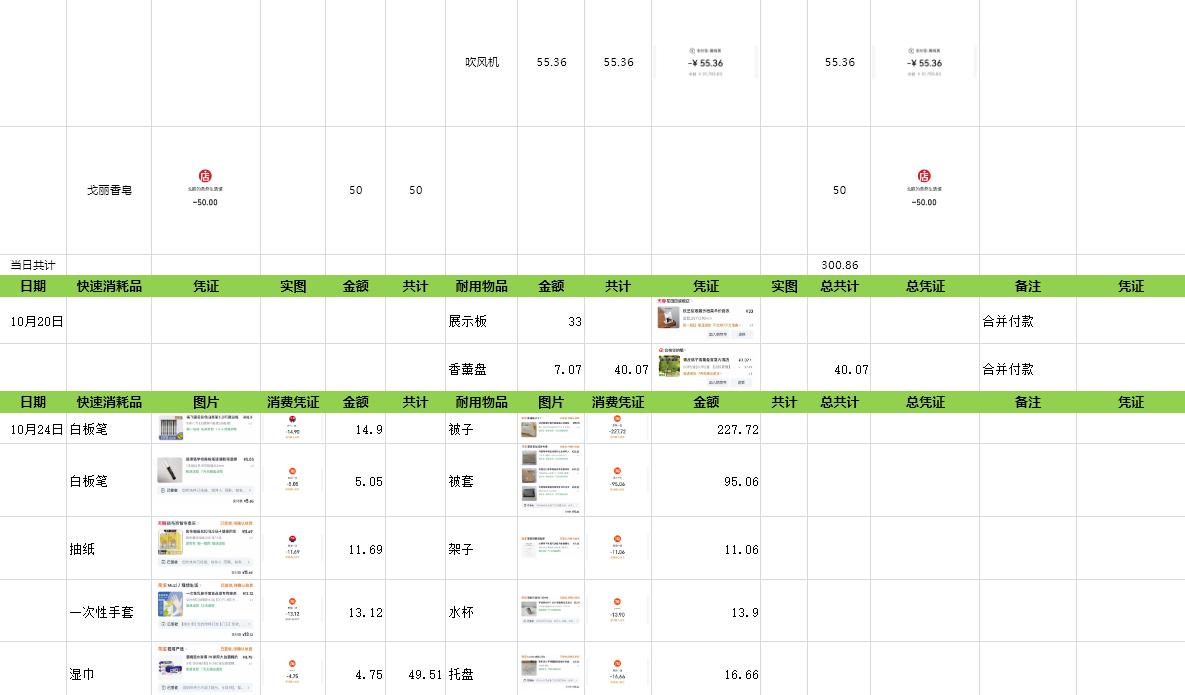
Task: Click the -13.90 receipt icon for 水杯
Action: [x=619, y=609]
